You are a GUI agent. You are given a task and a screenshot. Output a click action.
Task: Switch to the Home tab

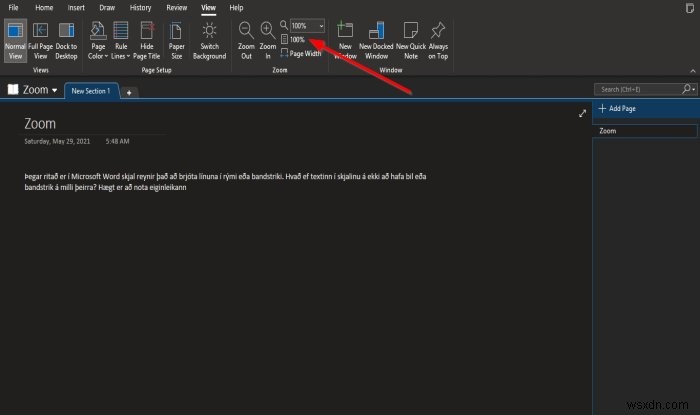(44, 8)
